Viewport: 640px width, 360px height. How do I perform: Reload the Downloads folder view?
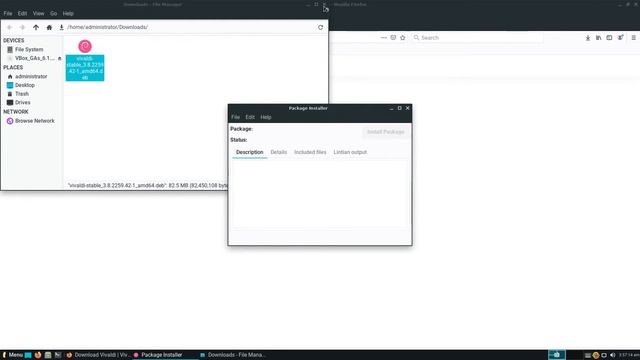320,27
